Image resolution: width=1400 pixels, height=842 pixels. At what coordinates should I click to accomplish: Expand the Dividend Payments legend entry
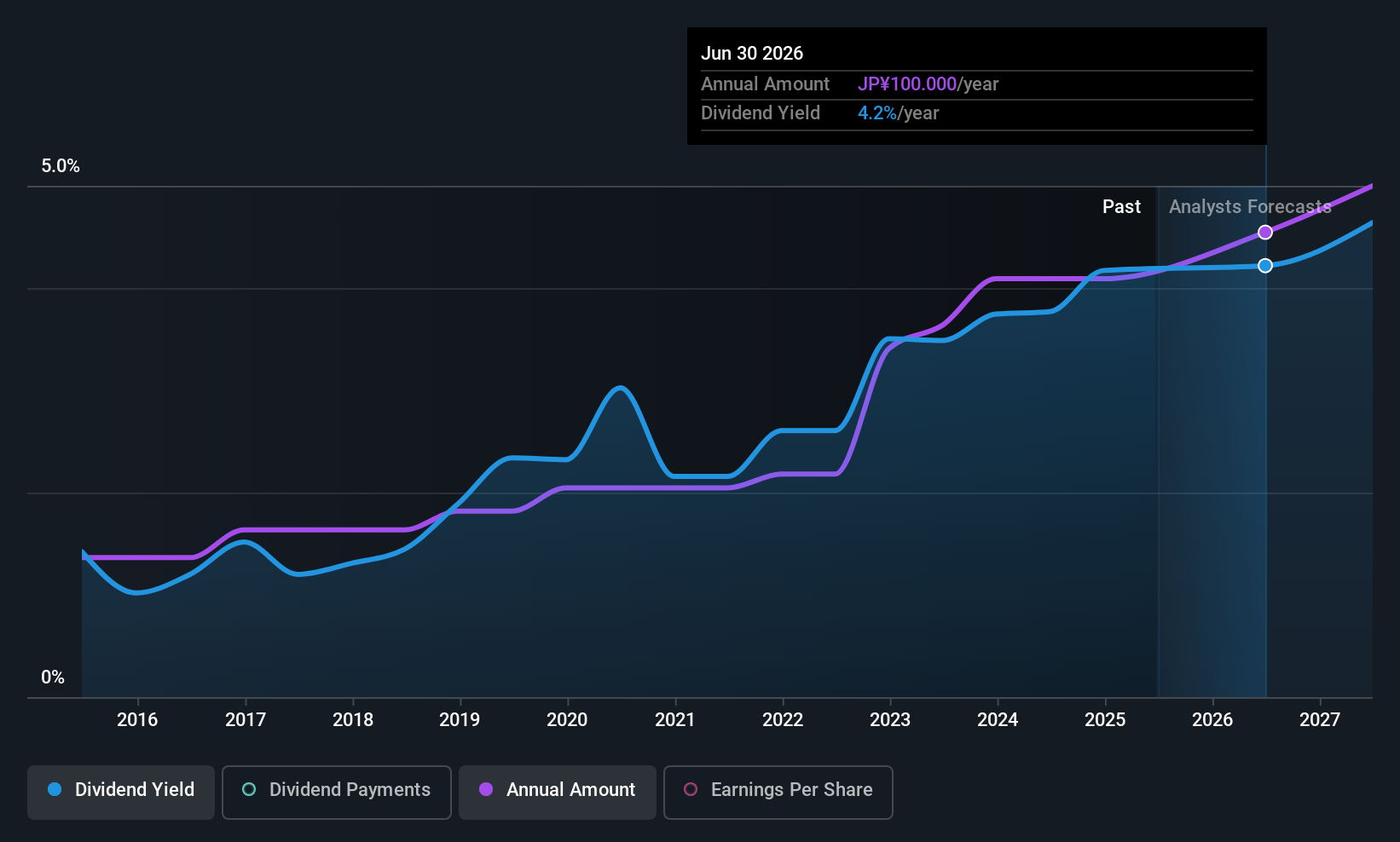coord(336,792)
